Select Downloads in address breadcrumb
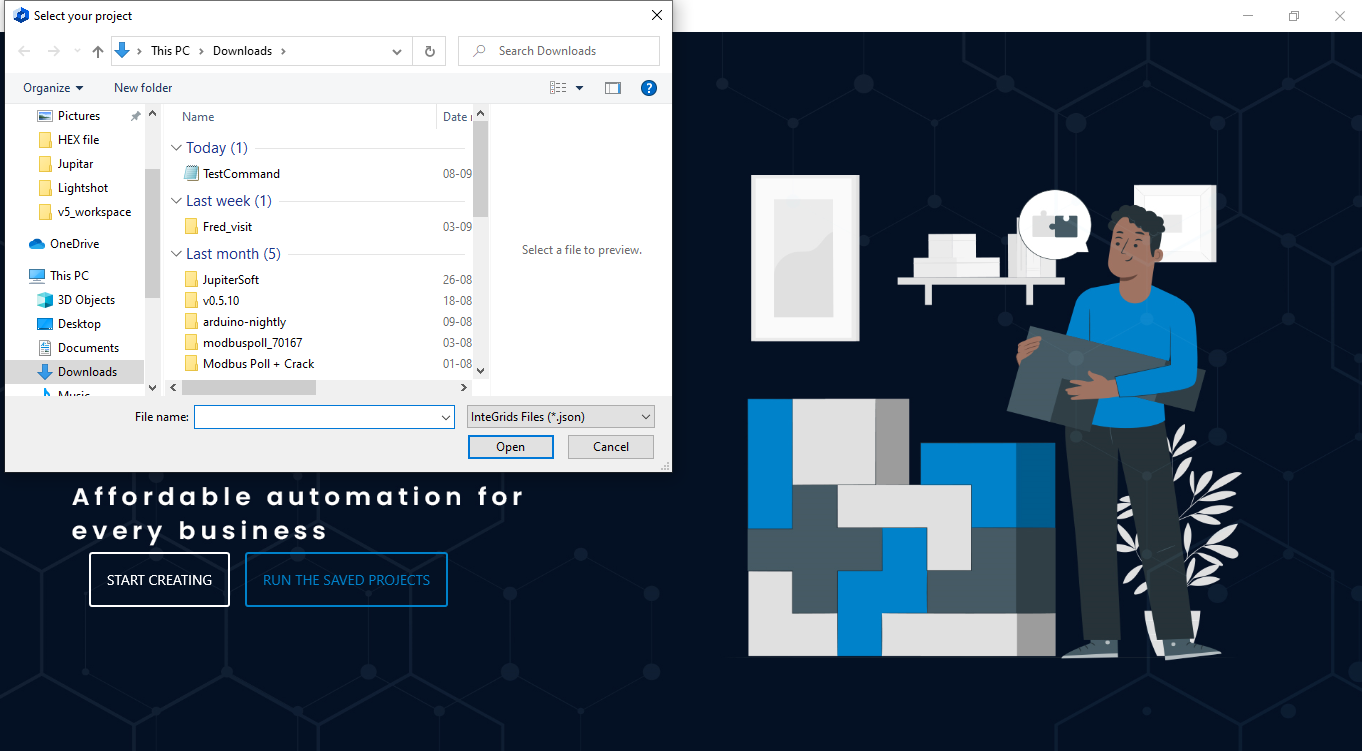 [242, 51]
